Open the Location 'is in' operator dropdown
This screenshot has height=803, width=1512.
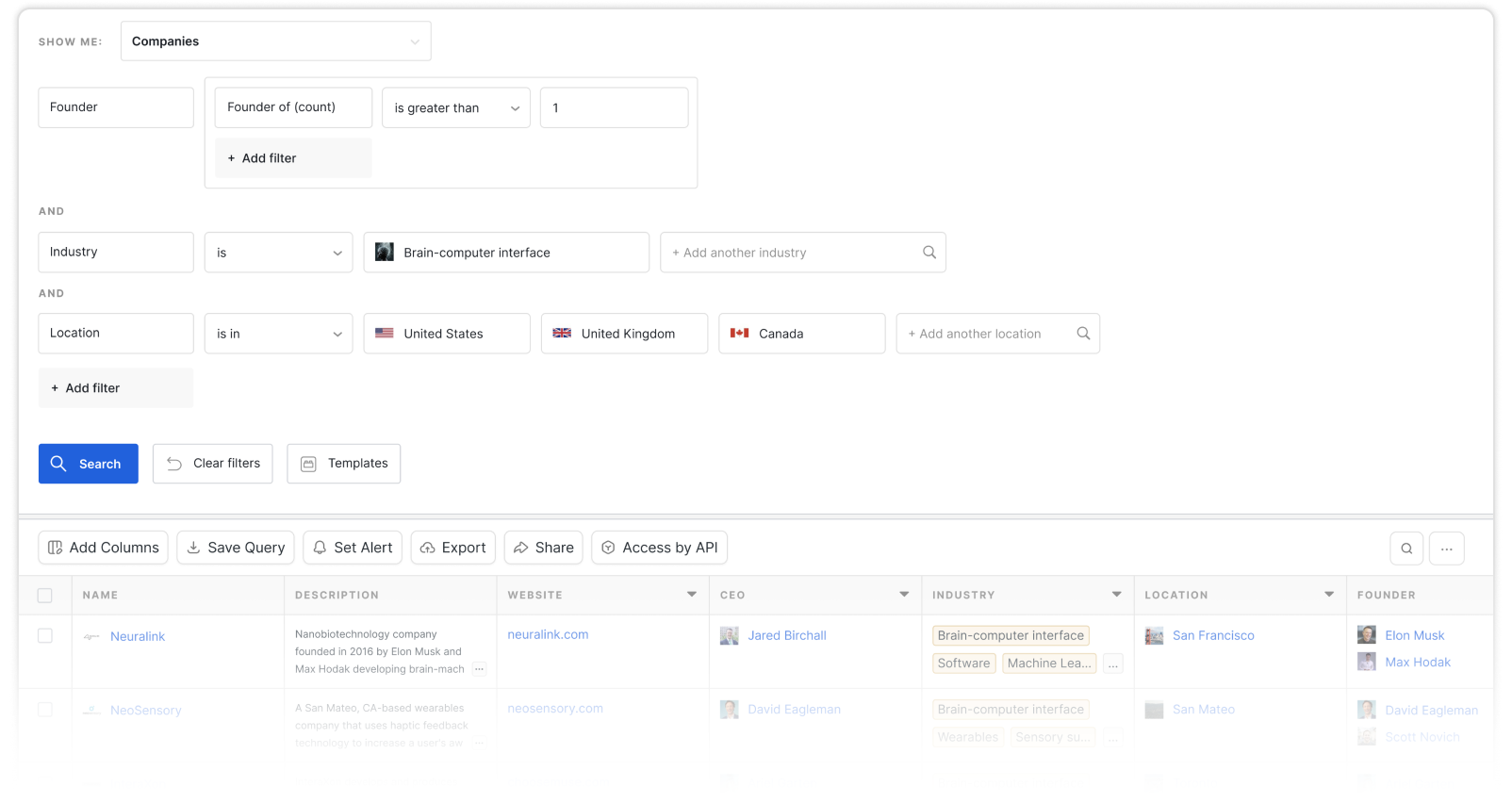278,334
